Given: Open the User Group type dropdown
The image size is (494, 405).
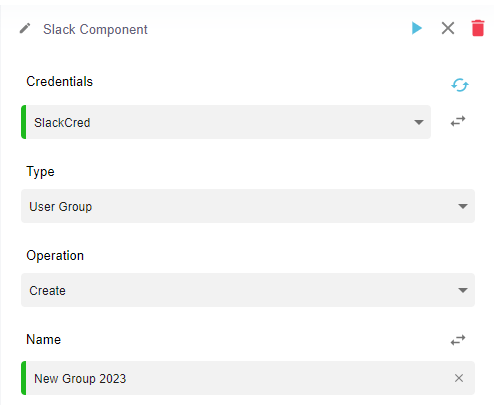Looking at the screenshot, I should (x=248, y=206).
